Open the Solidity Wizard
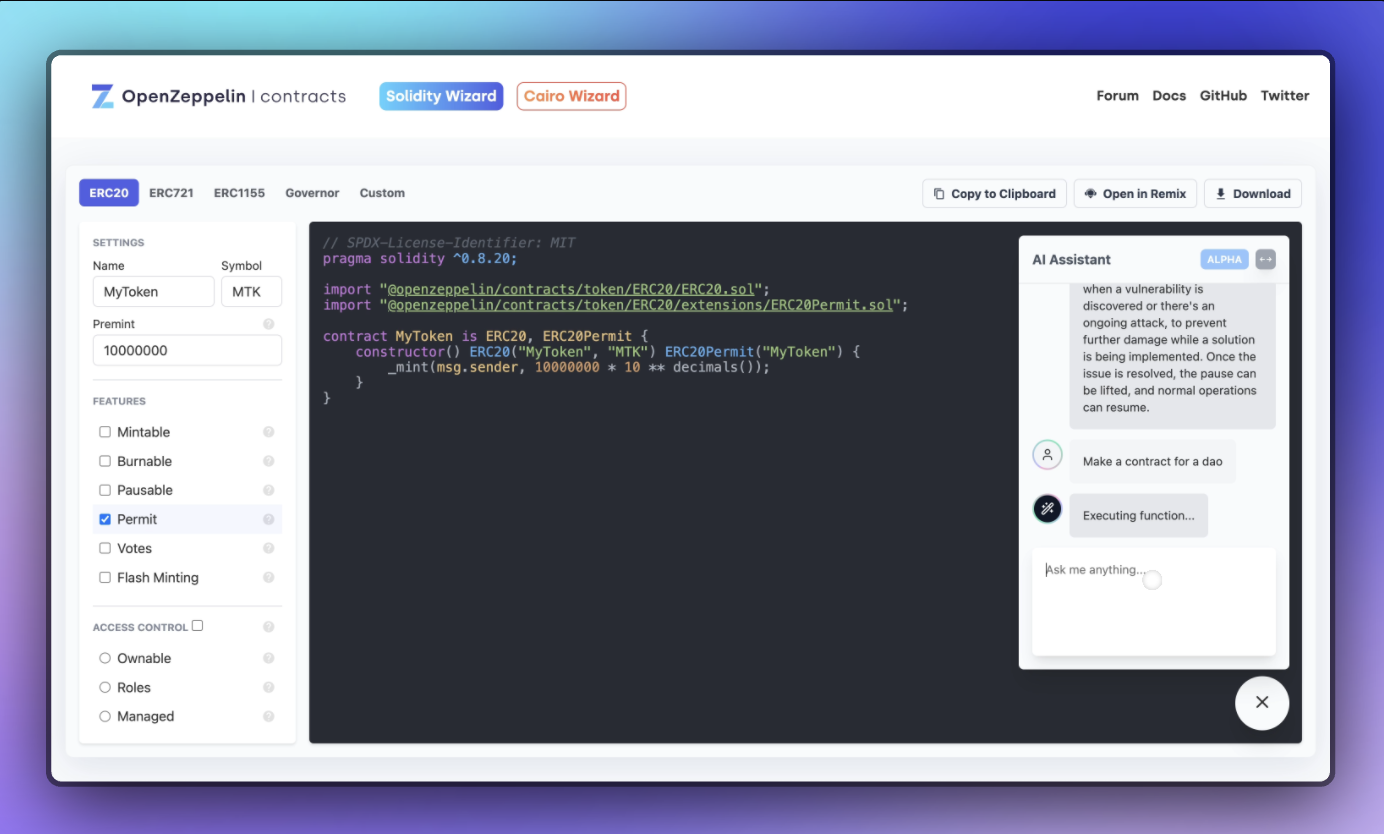 (x=441, y=96)
